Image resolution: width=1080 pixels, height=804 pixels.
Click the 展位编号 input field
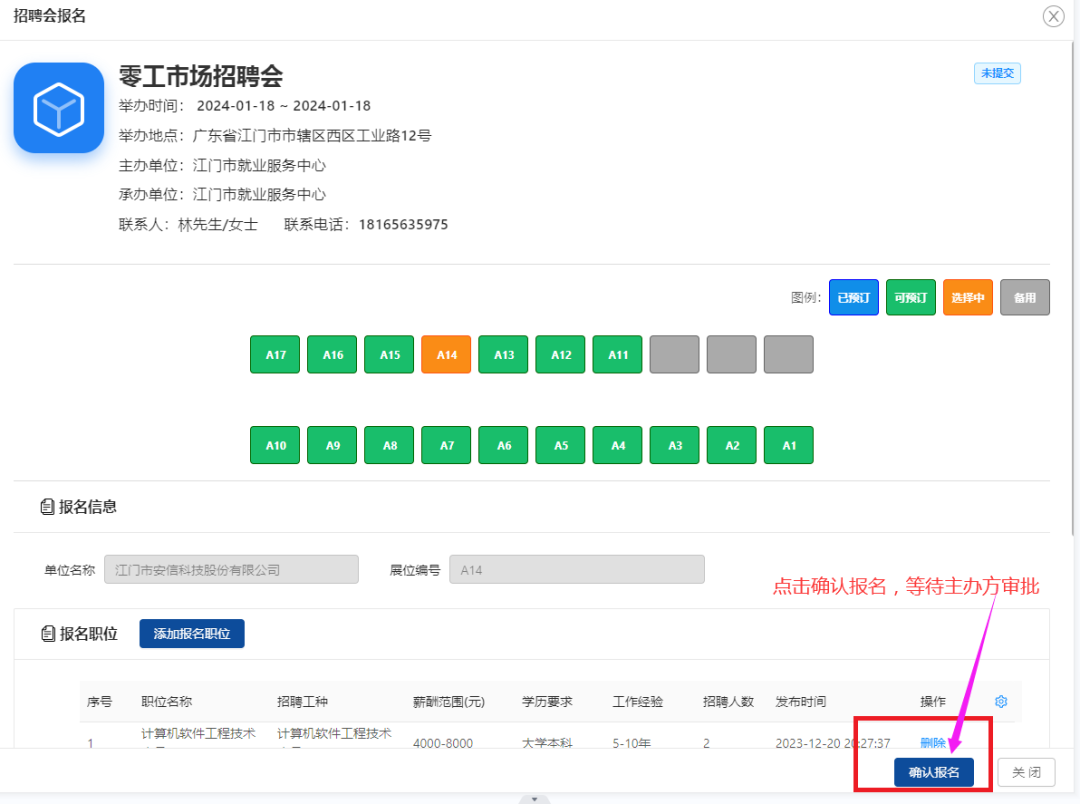(576, 570)
